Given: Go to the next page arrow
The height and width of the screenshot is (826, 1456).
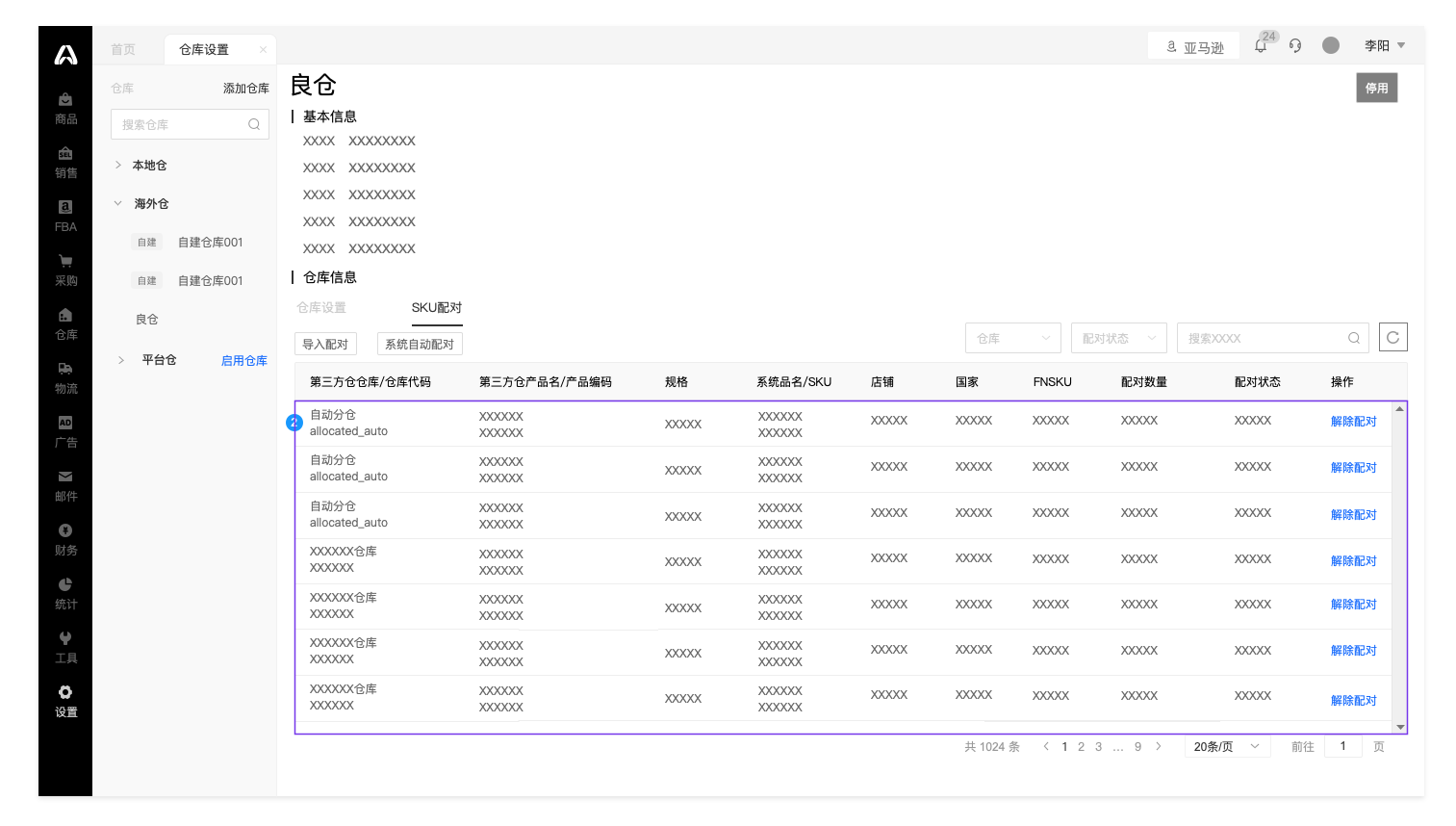Looking at the screenshot, I should 1159,746.
